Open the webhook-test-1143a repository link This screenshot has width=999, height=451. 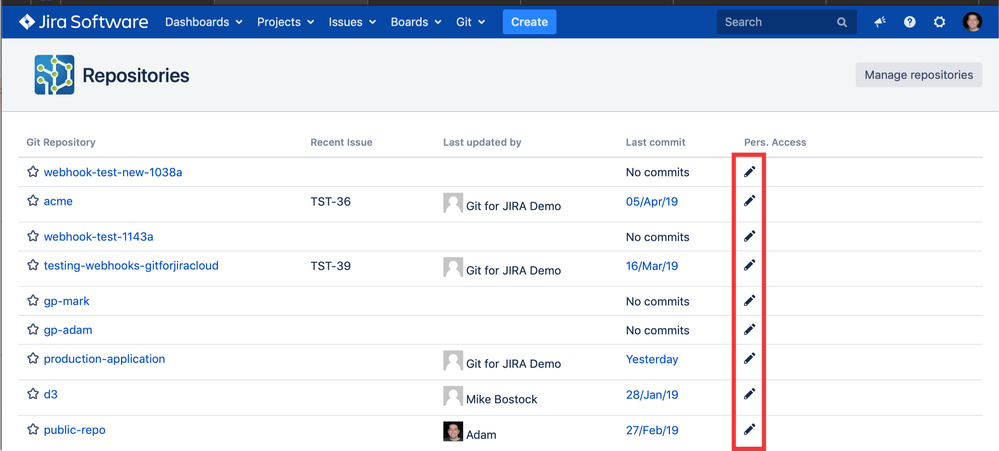click(99, 237)
